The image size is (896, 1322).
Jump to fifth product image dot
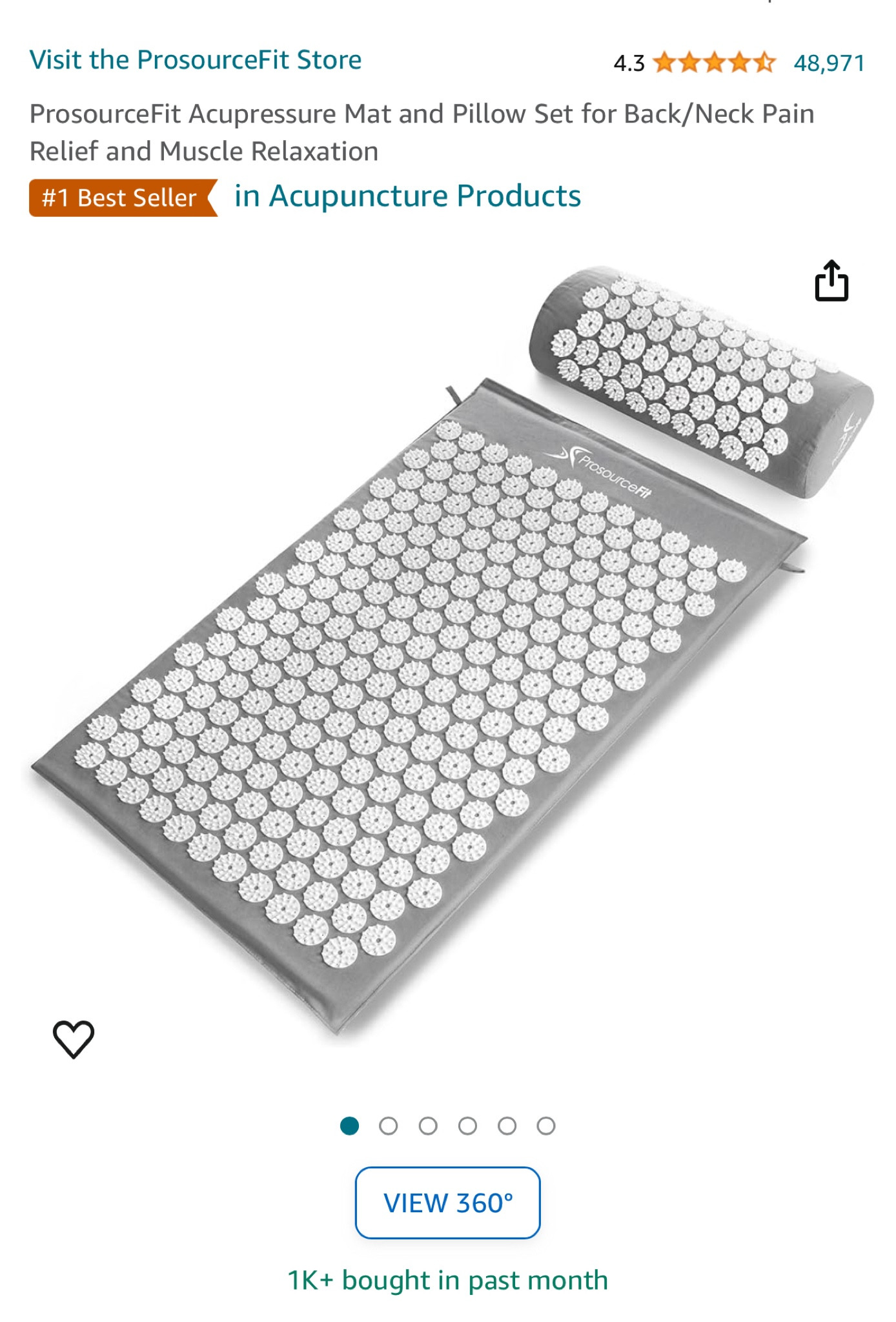(x=507, y=1126)
